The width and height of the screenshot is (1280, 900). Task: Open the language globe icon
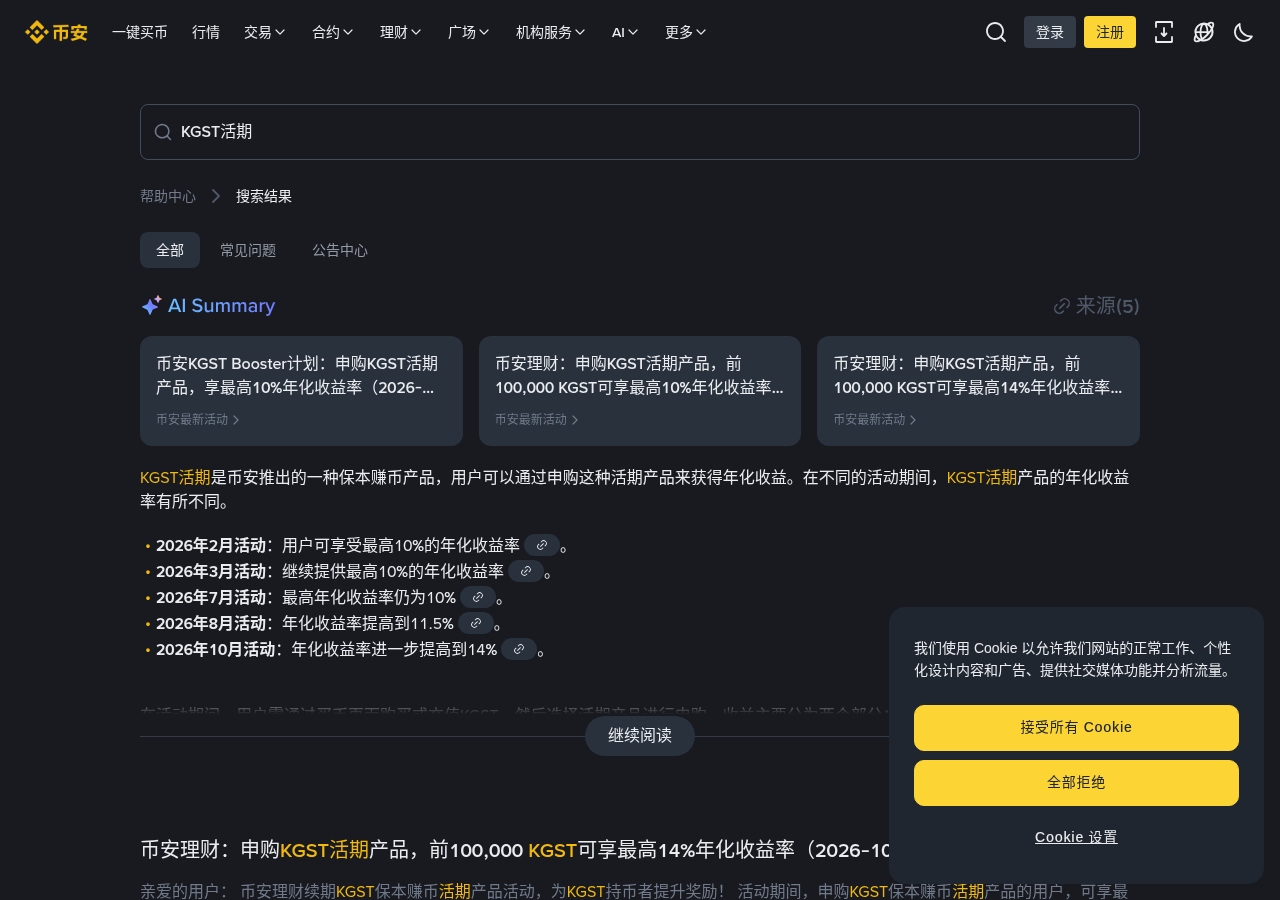pos(1204,32)
